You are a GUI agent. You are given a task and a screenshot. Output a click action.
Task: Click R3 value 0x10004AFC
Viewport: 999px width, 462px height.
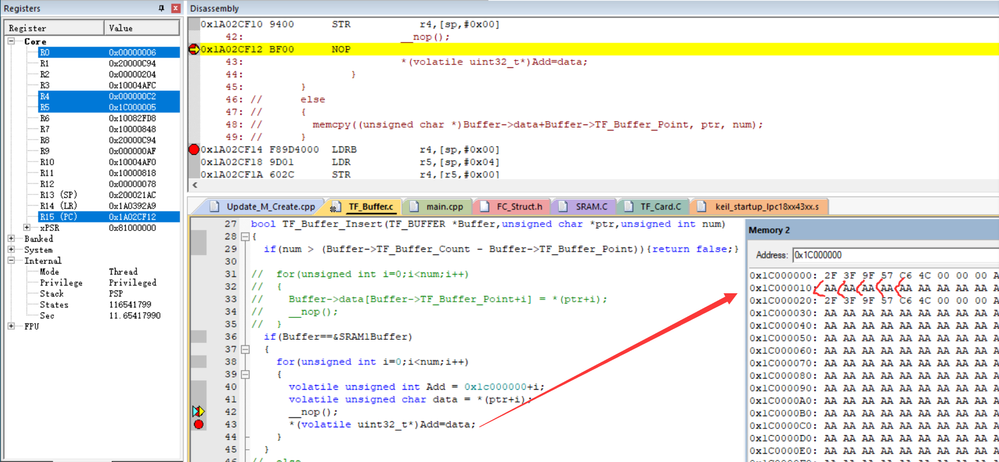133,85
